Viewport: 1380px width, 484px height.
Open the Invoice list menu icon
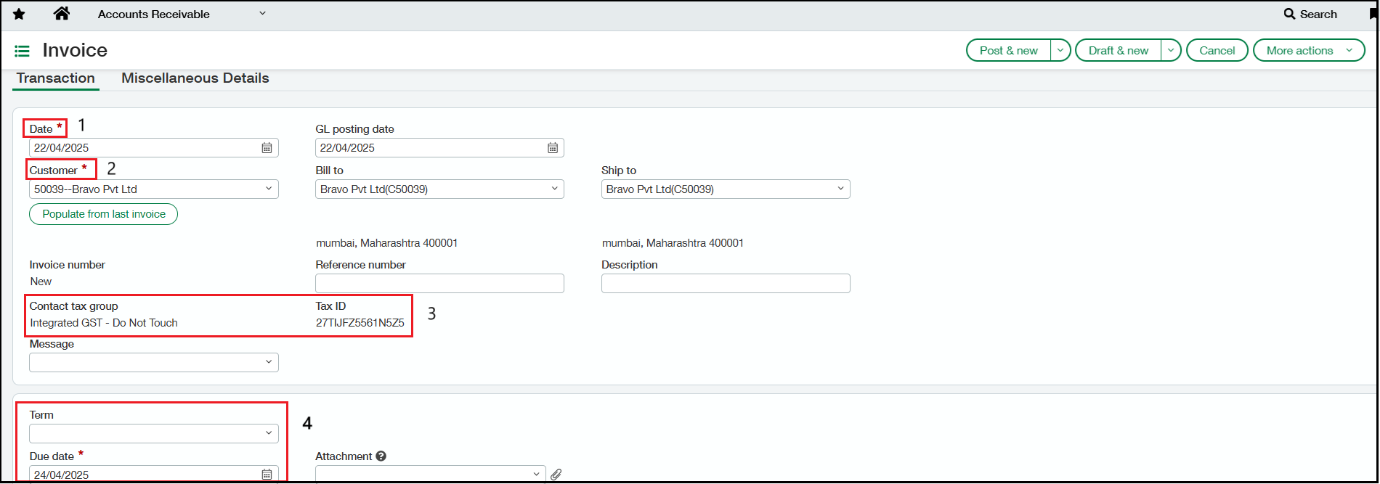tap(22, 51)
